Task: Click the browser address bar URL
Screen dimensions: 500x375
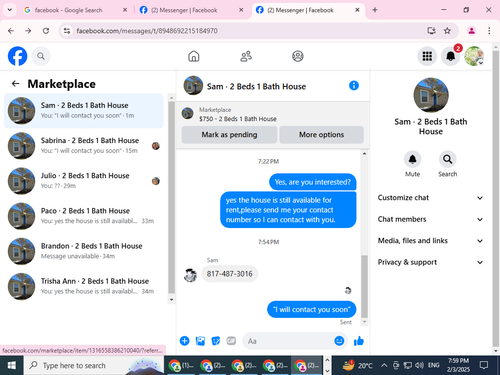Action: (147, 31)
